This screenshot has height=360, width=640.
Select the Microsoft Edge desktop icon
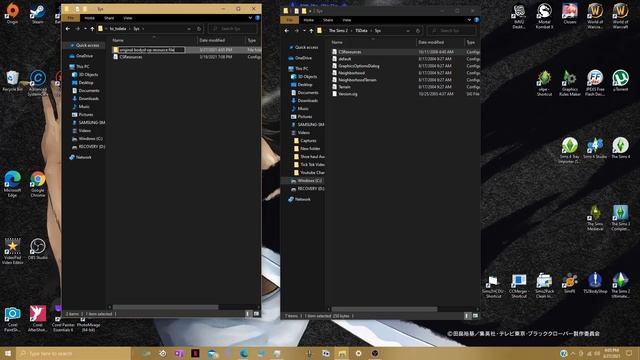click(x=12, y=184)
